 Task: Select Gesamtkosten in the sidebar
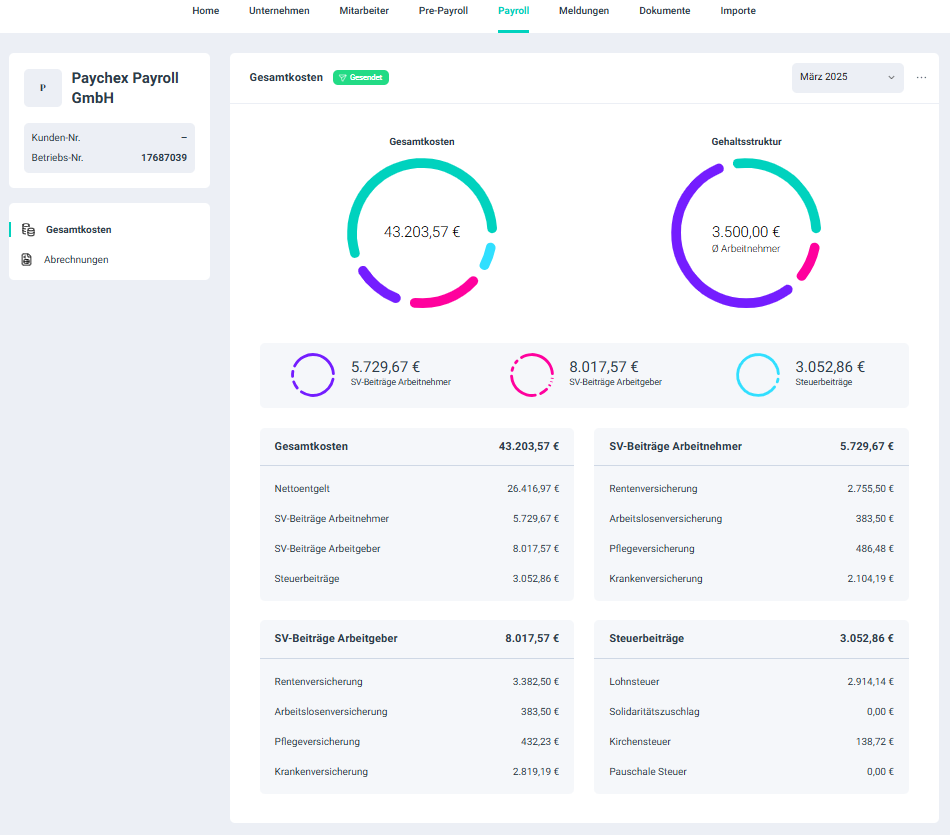pyautogui.click(x=78, y=230)
